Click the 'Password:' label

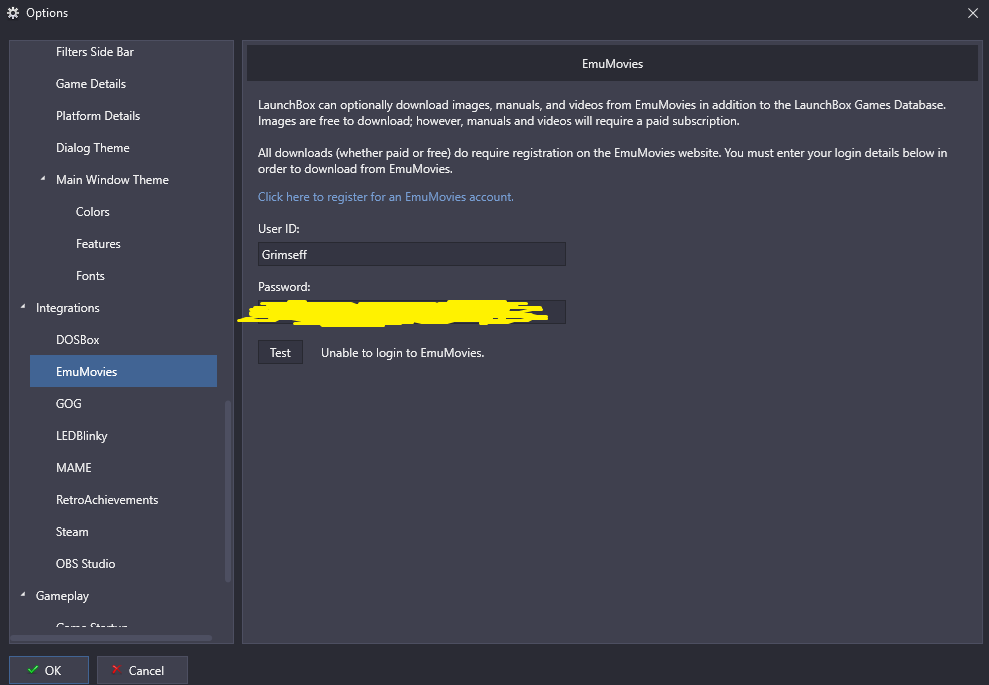[x=284, y=287]
